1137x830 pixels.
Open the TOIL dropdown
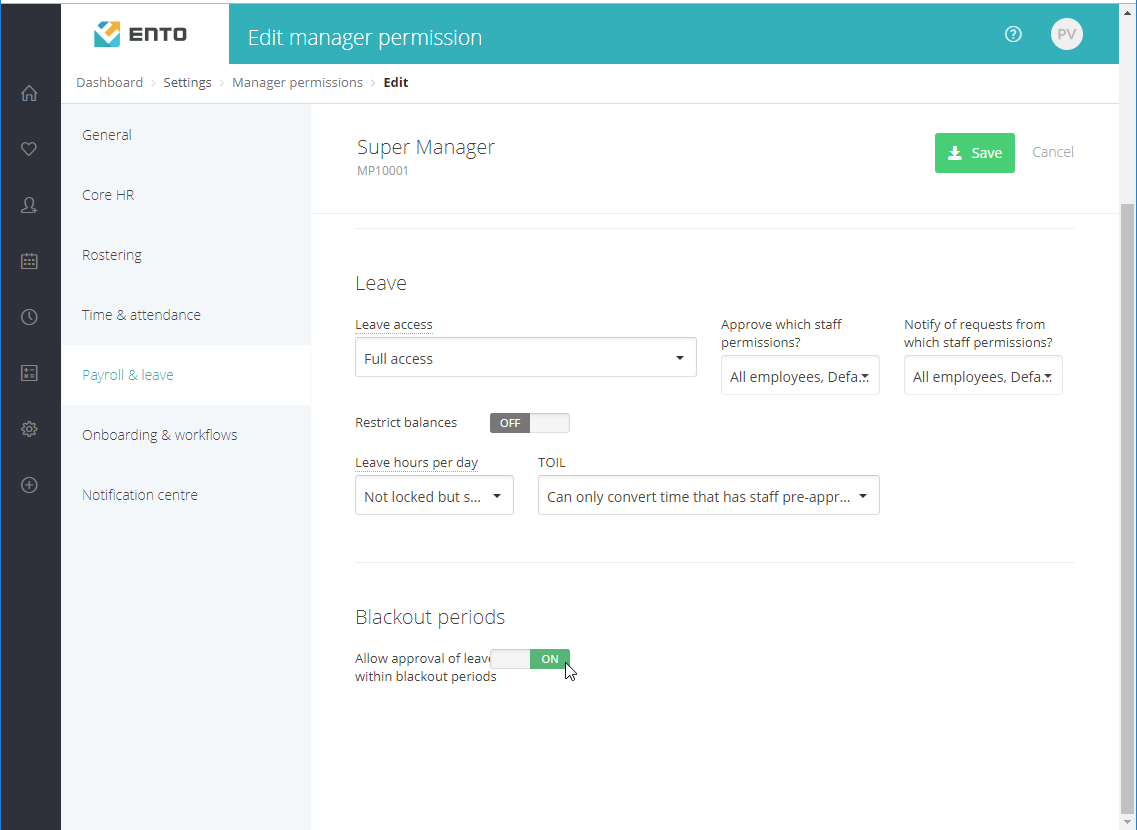pos(708,495)
